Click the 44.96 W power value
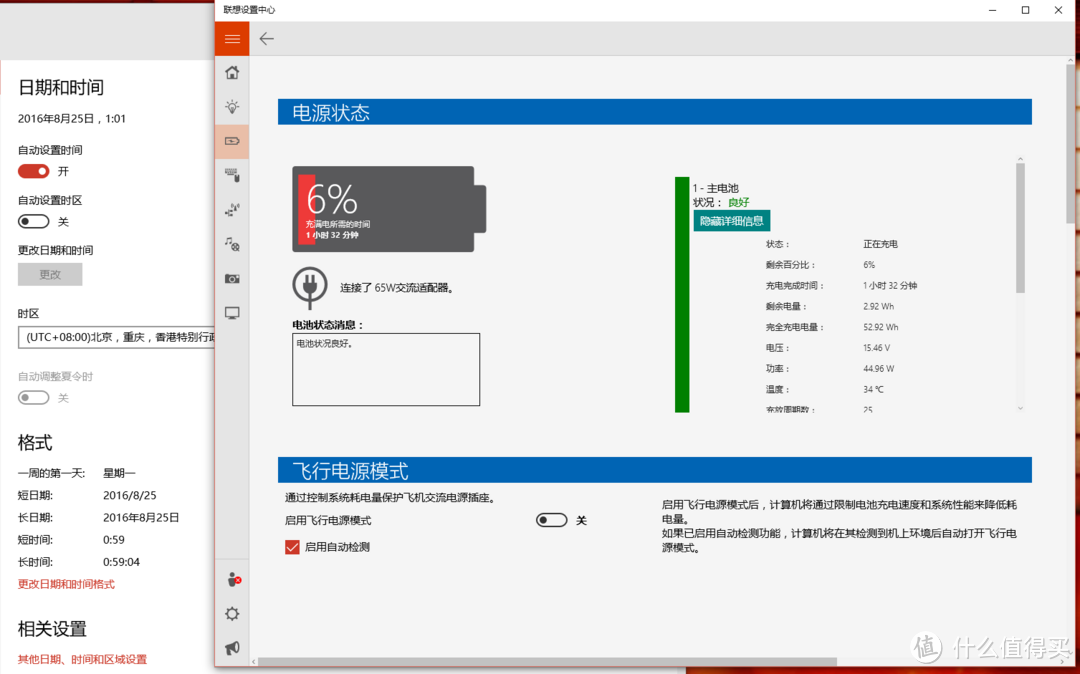 (x=878, y=368)
